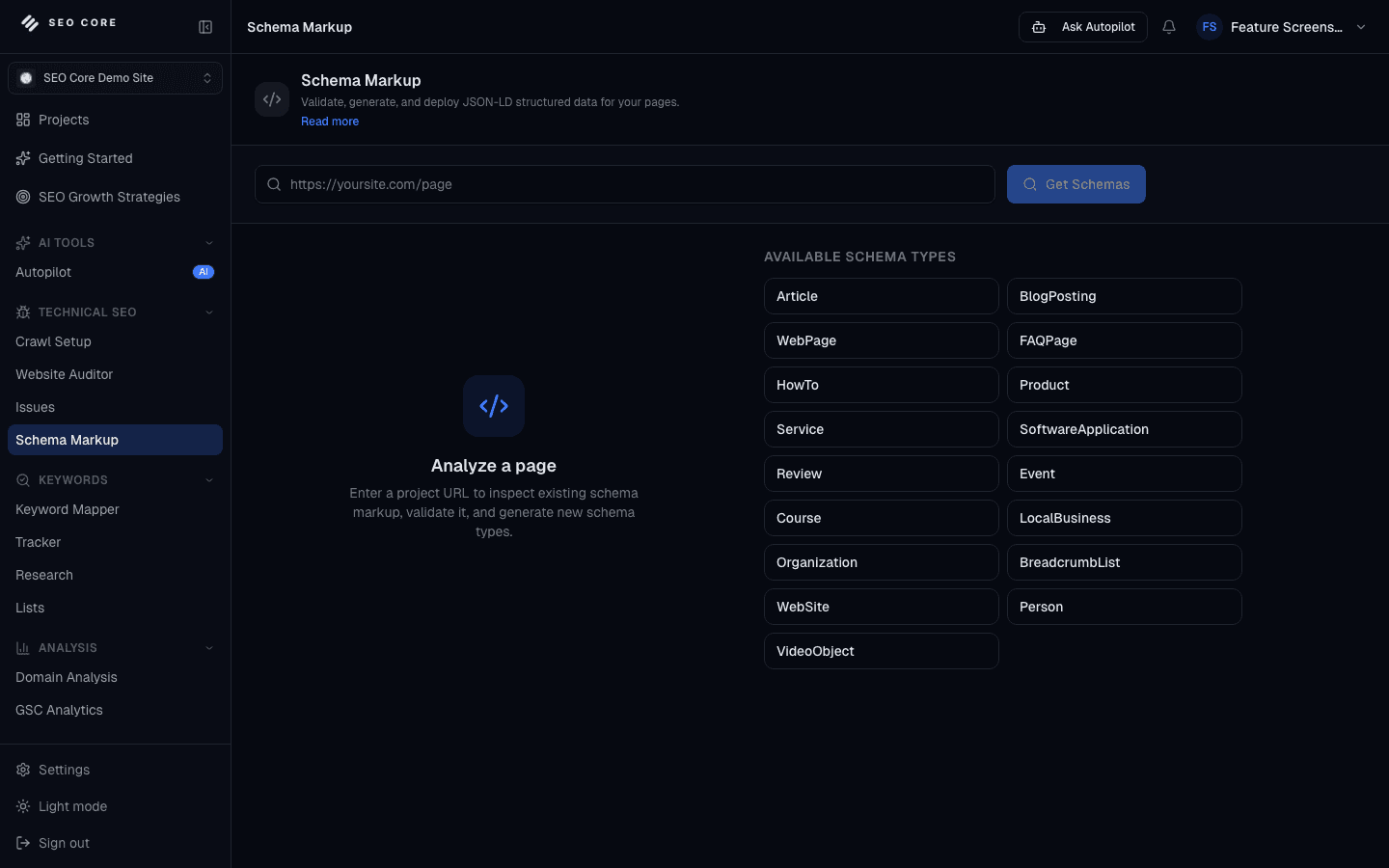Click the Technical SEO bug icon
The width and height of the screenshot is (1389, 868).
[x=23, y=312]
